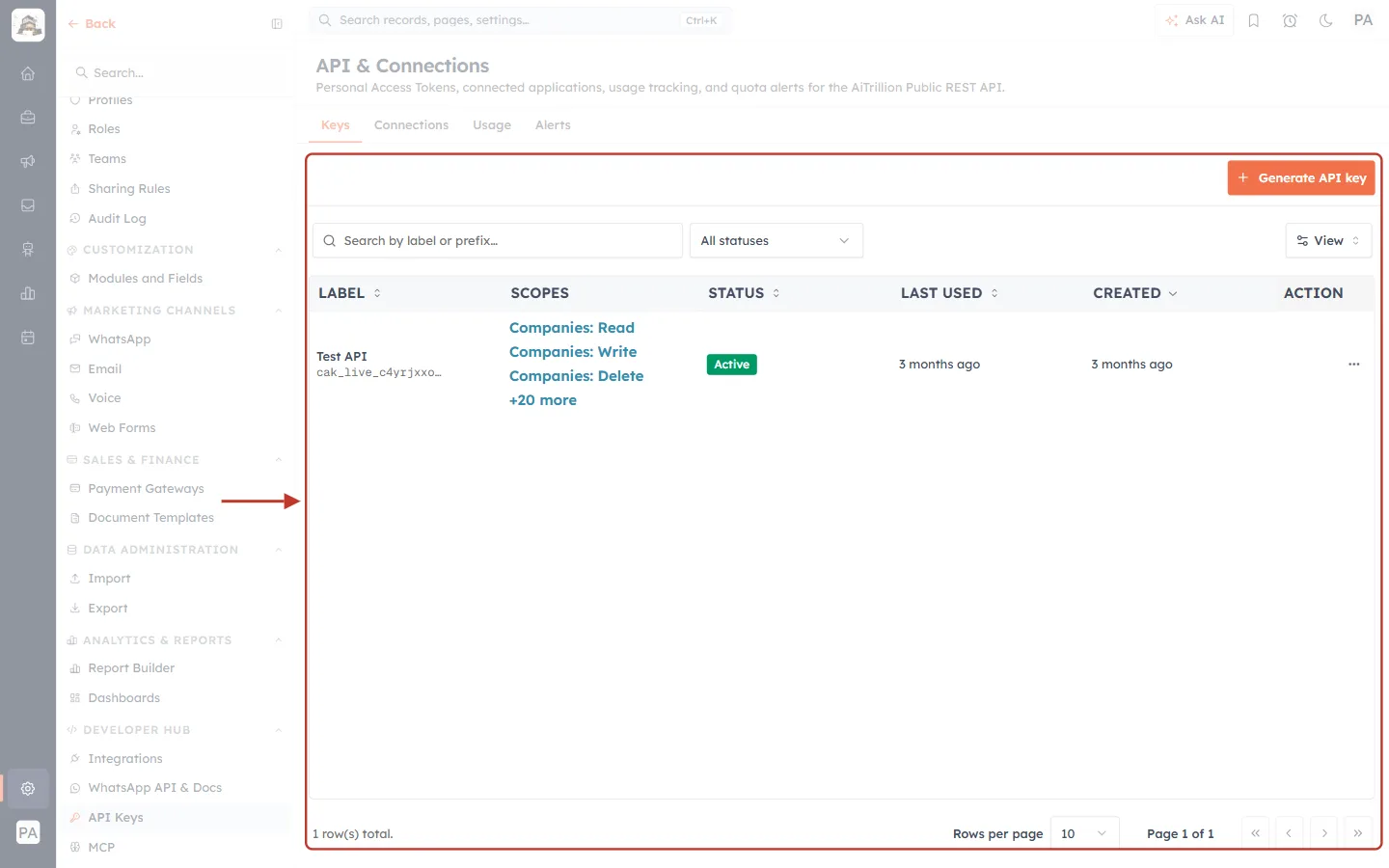Expand the +20 more scopes link
The image size is (1389, 868).
[x=543, y=400]
